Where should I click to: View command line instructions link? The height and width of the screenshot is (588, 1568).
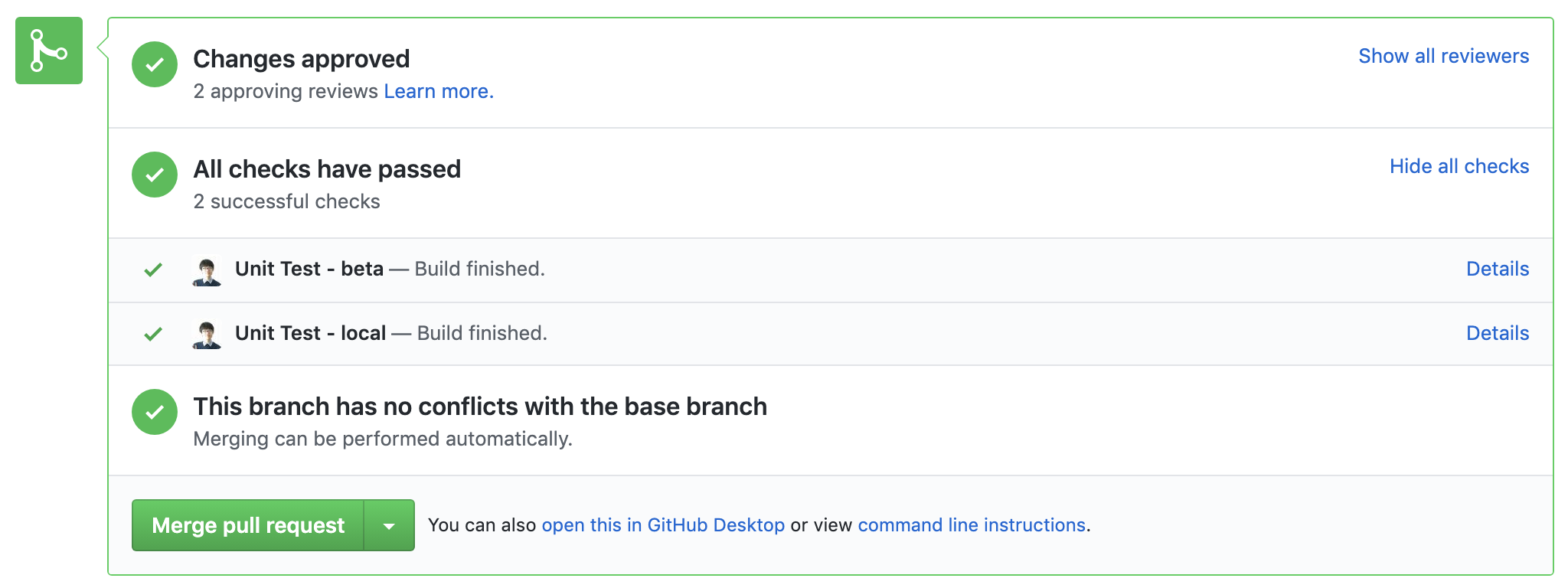point(972,525)
